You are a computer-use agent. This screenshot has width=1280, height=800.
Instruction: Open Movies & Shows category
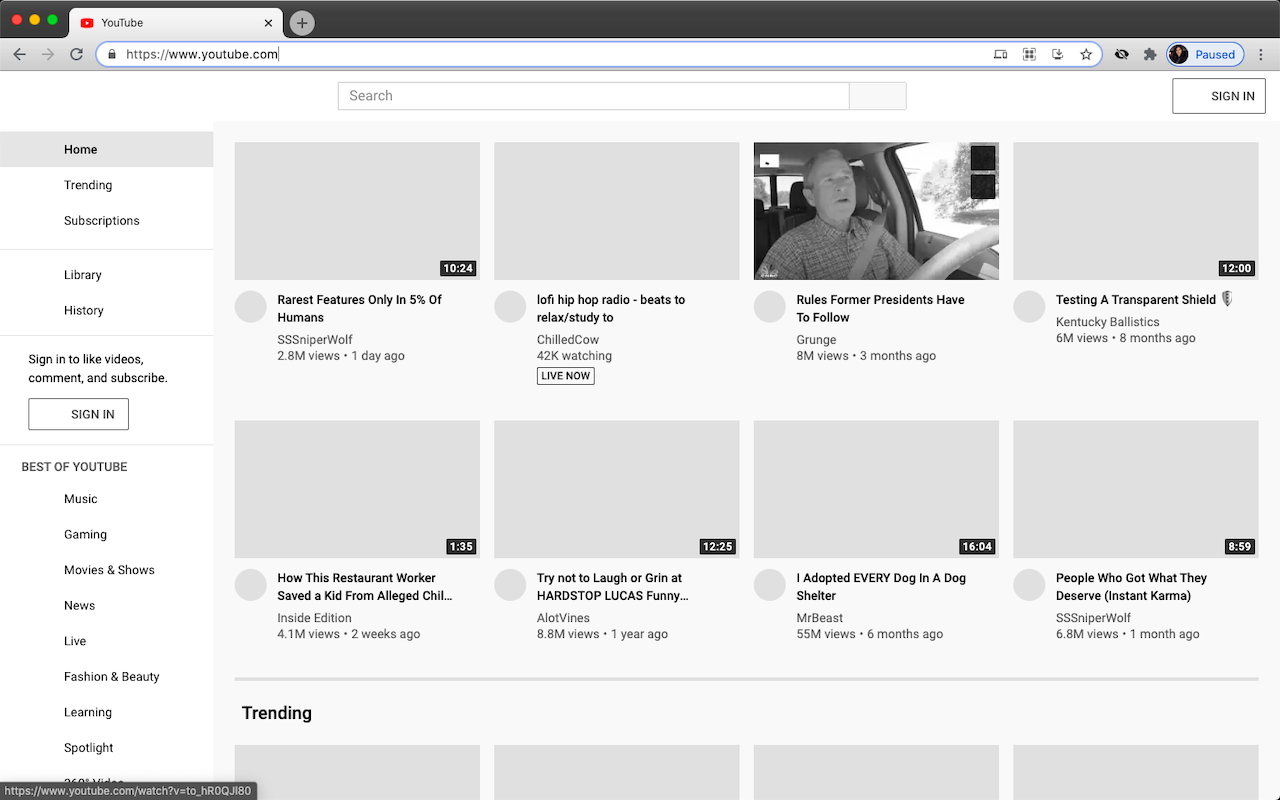pos(106,570)
